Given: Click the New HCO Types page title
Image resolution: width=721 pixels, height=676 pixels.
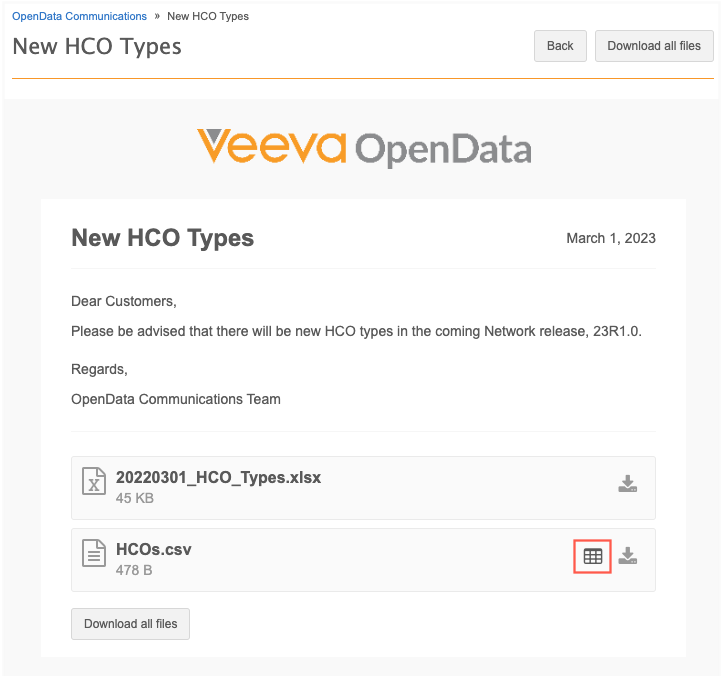Looking at the screenshot, I should (97, 47).
